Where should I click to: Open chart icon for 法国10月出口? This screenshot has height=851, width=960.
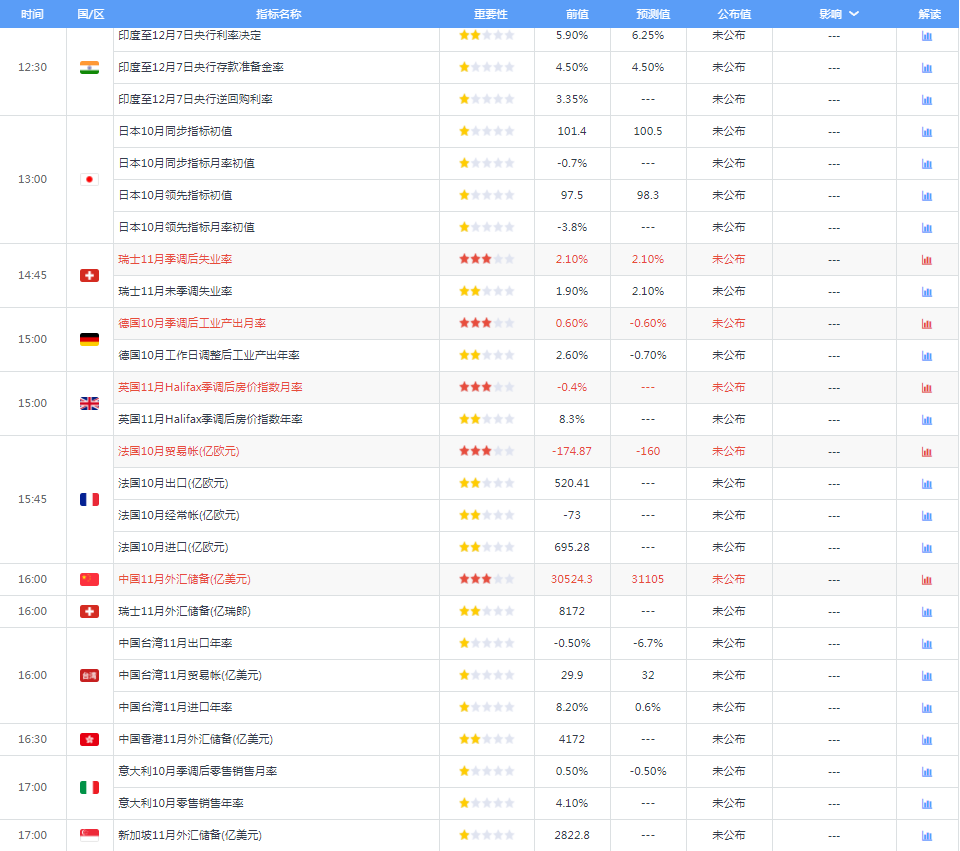926,484
